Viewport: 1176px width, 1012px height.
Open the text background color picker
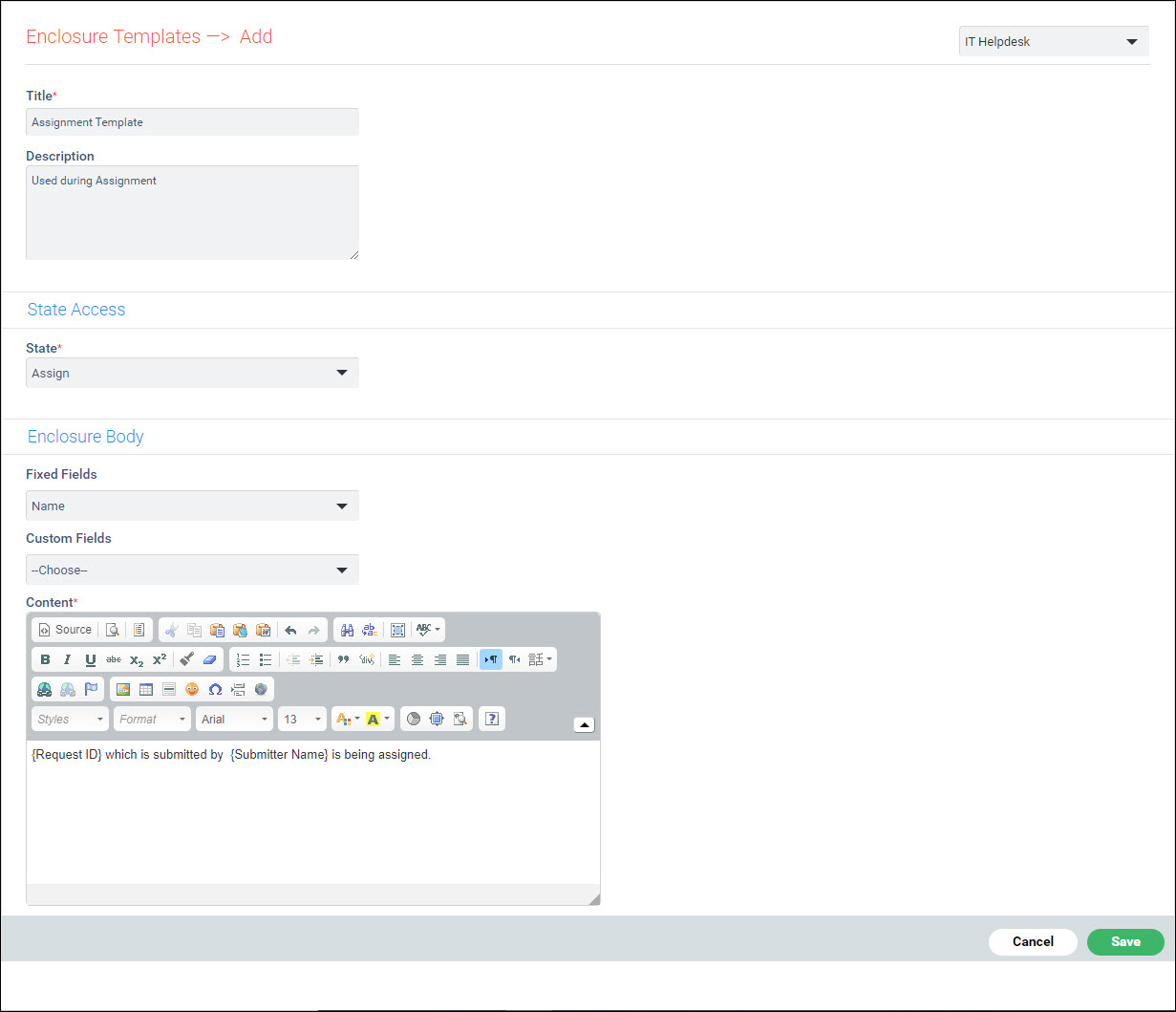374,719
